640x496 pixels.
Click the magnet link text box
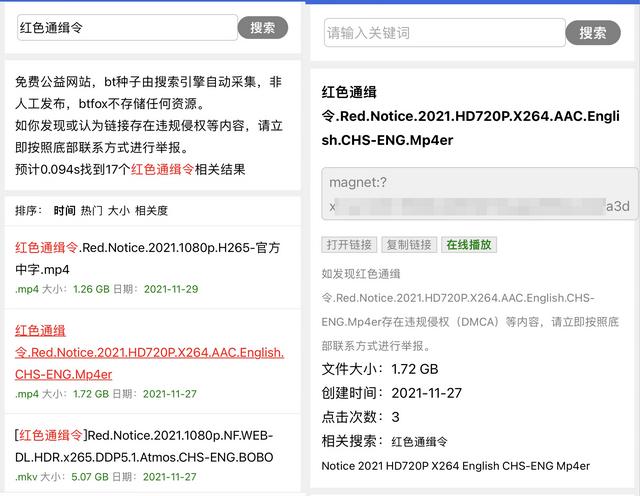pos(479,194)
